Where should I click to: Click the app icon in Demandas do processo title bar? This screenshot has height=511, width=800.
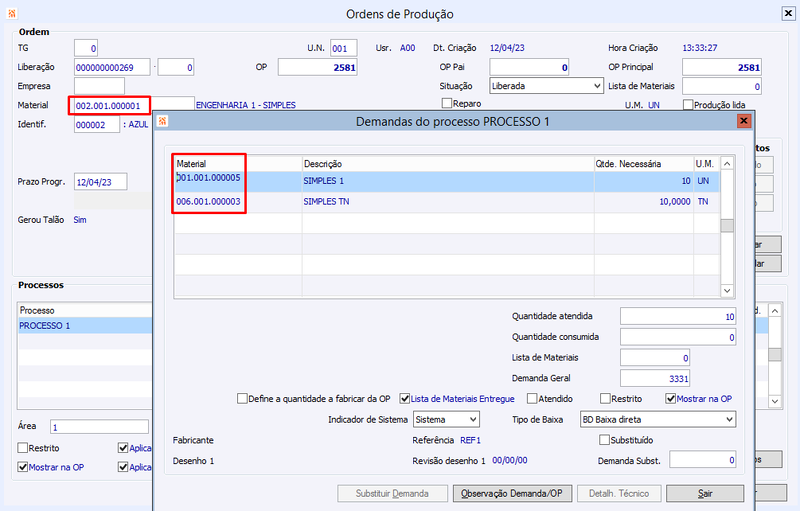click(x=162, y=121)
